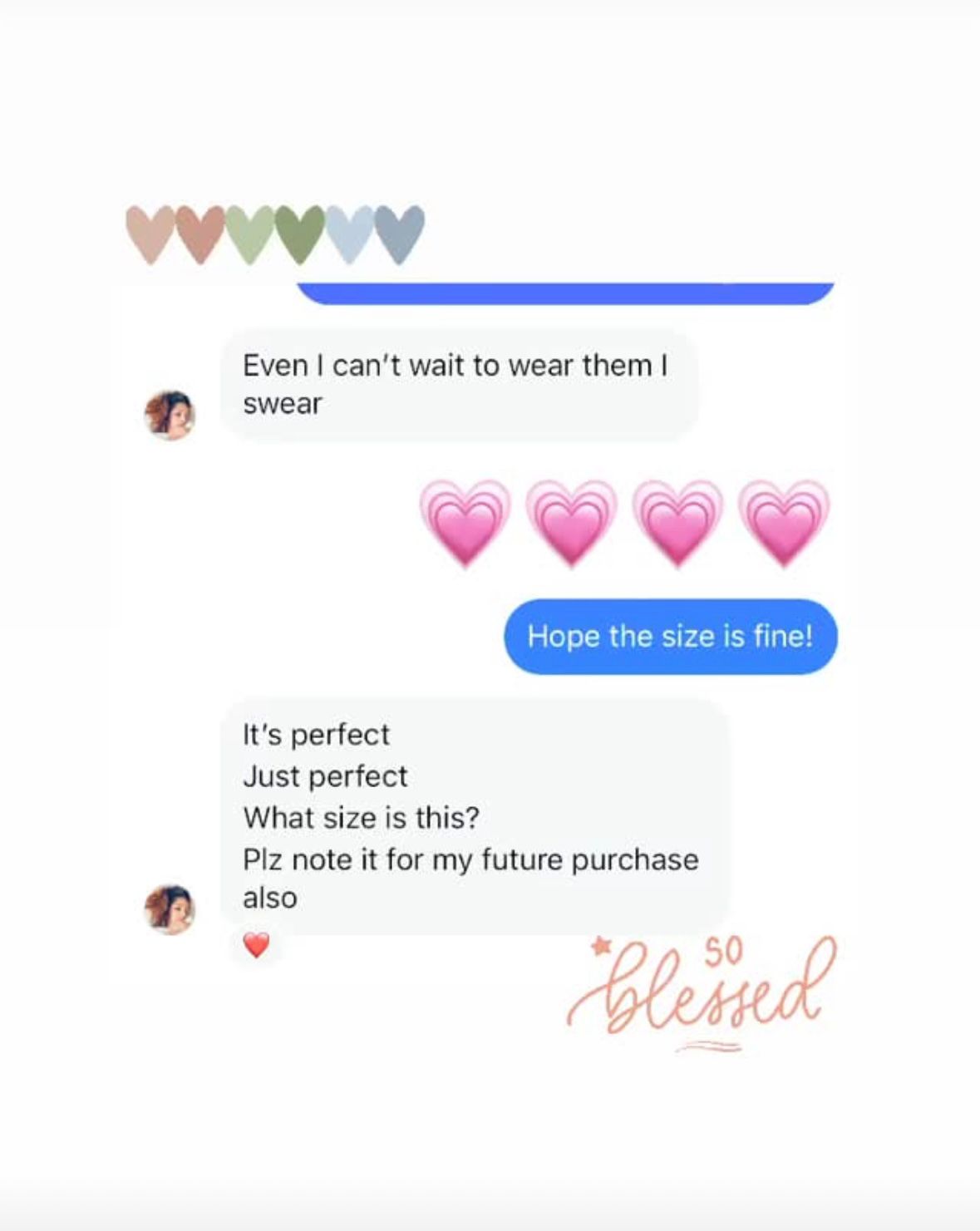Viewport: 980px width, 1231px height.
Task: Click the grey-blue heart sticker
Action: pos(400,234)
